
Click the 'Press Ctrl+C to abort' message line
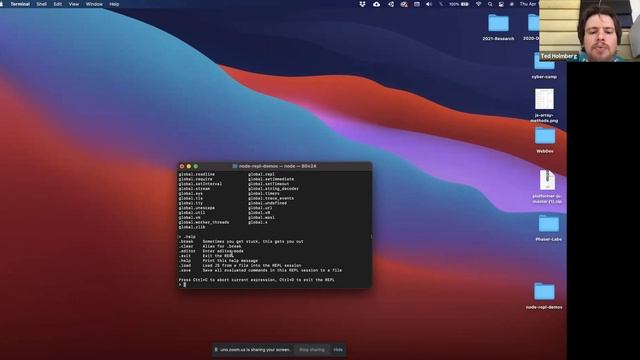click(257, 280)
